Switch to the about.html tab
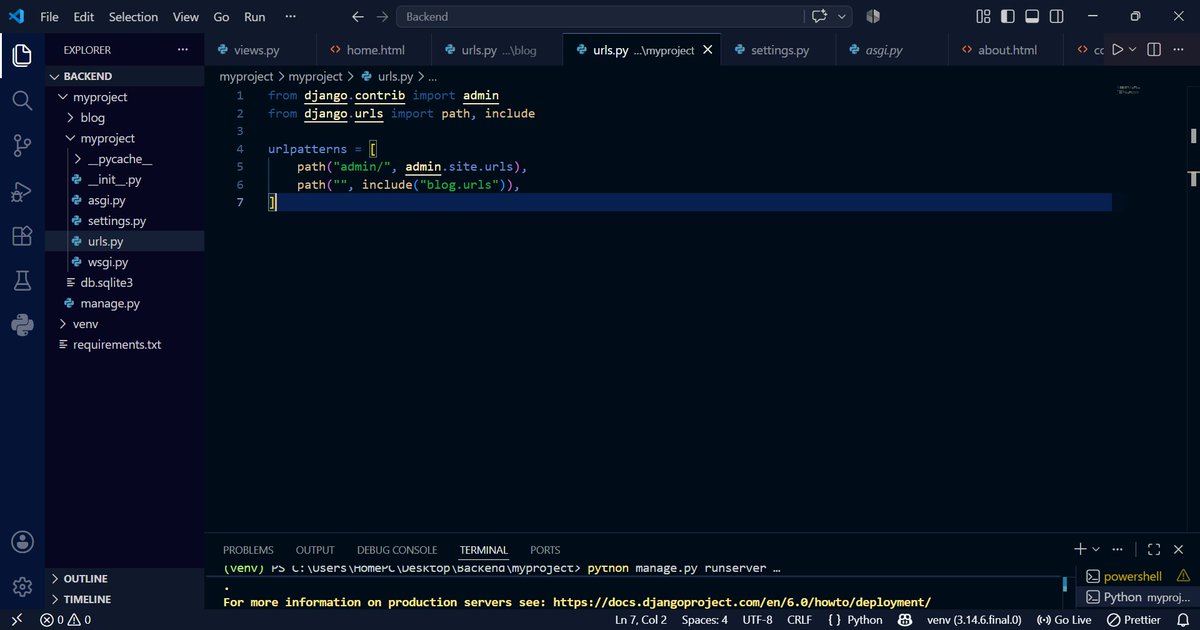 point(1006,50)
